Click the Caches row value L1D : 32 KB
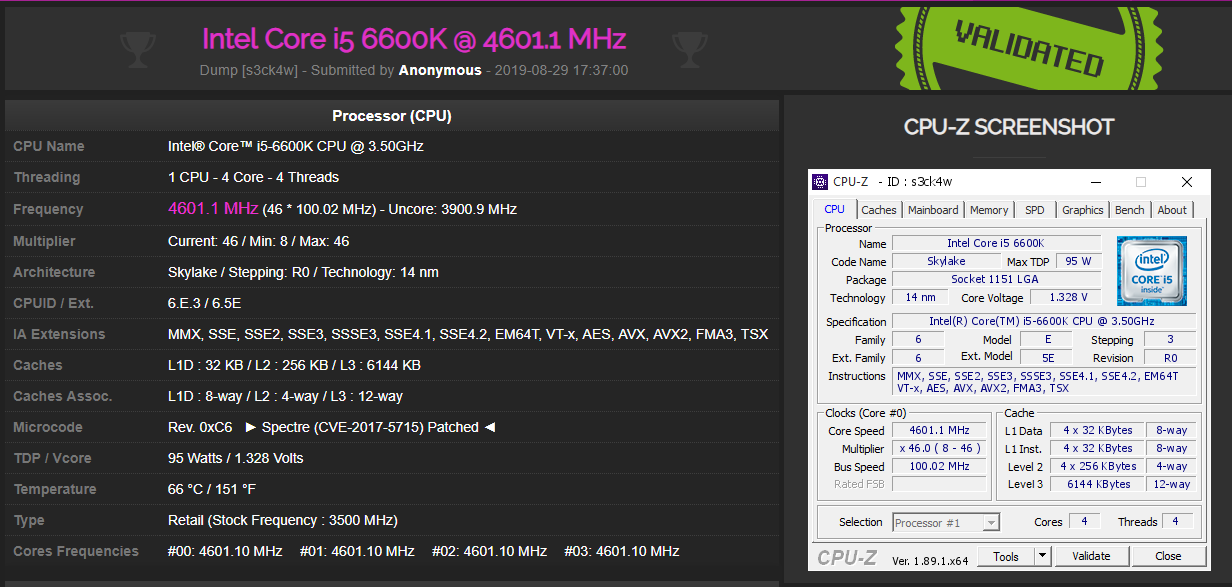The width and height of the screenshot is (1232, 587). coord(294,365)
